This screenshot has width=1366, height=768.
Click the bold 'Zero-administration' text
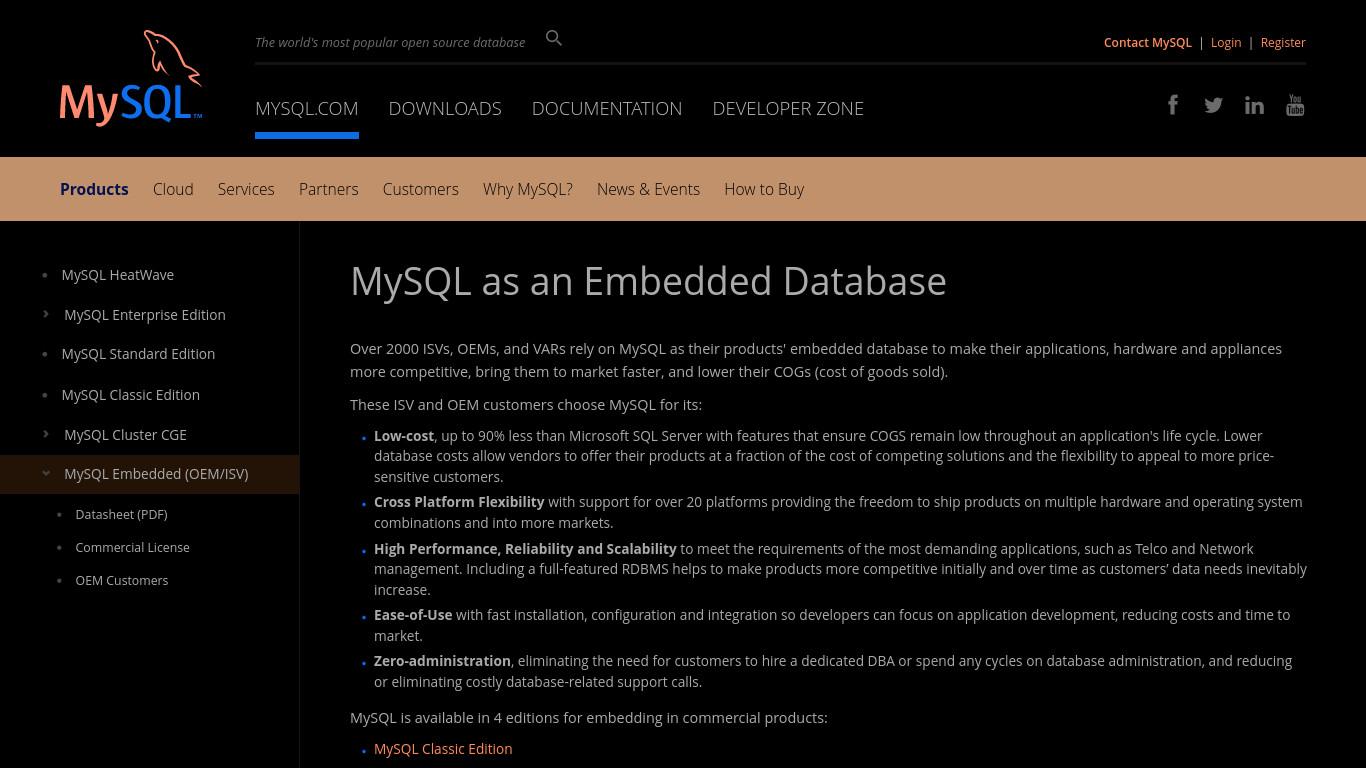pyautogui.click(x=442, y=661)
